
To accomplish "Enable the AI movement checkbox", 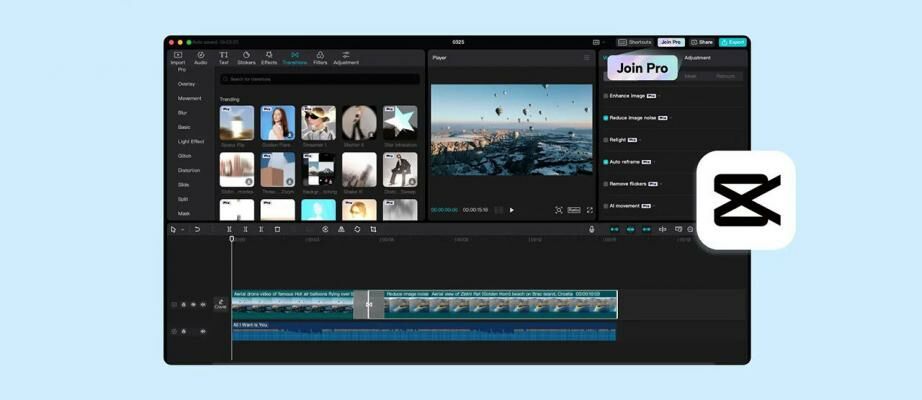I will pyautogui.click(x=606, y=206).
